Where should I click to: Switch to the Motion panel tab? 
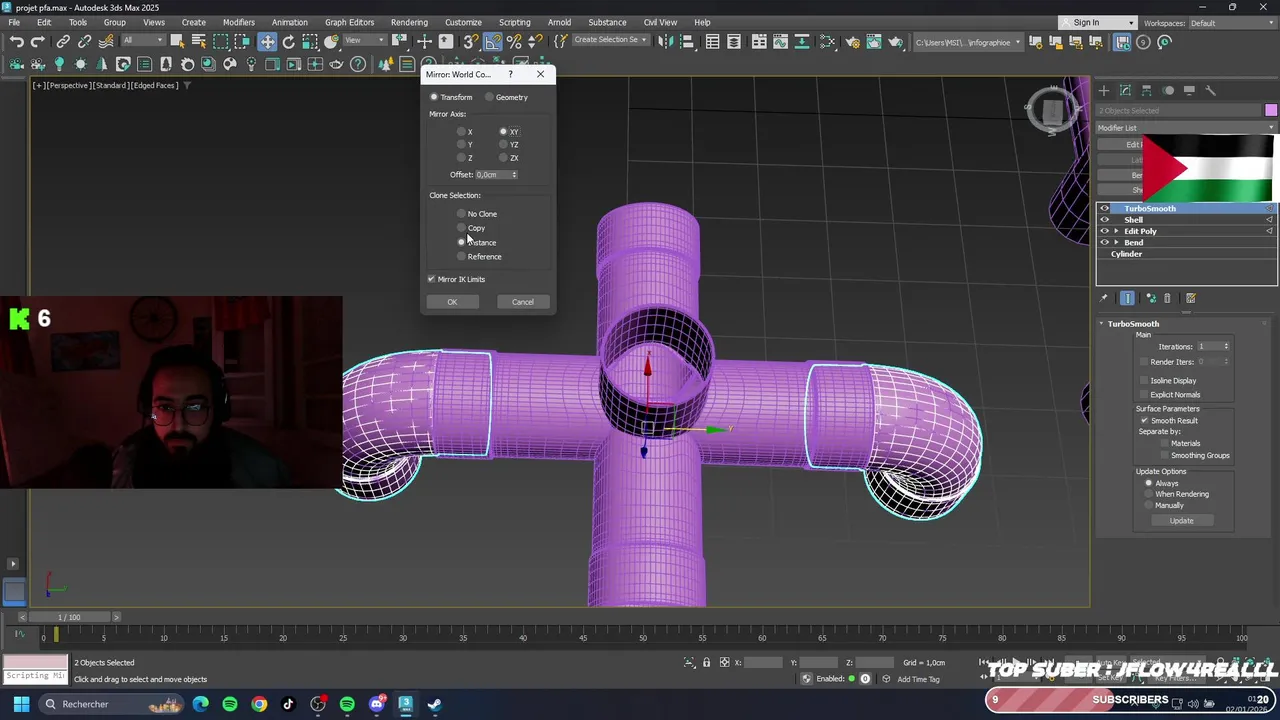click(x=1168, y=91)
